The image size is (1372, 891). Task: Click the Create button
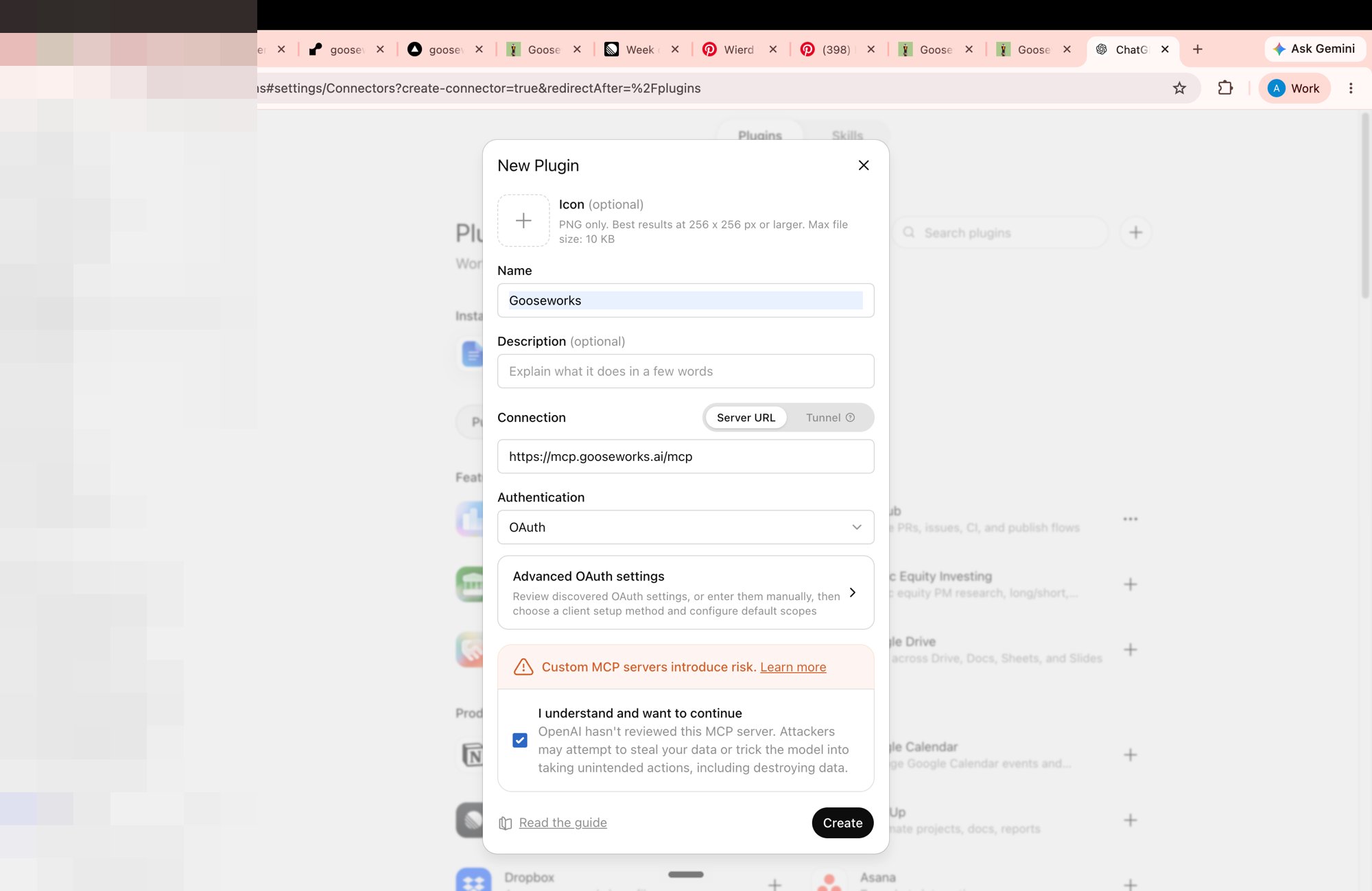pyautogui.click(x=842, y=822)
